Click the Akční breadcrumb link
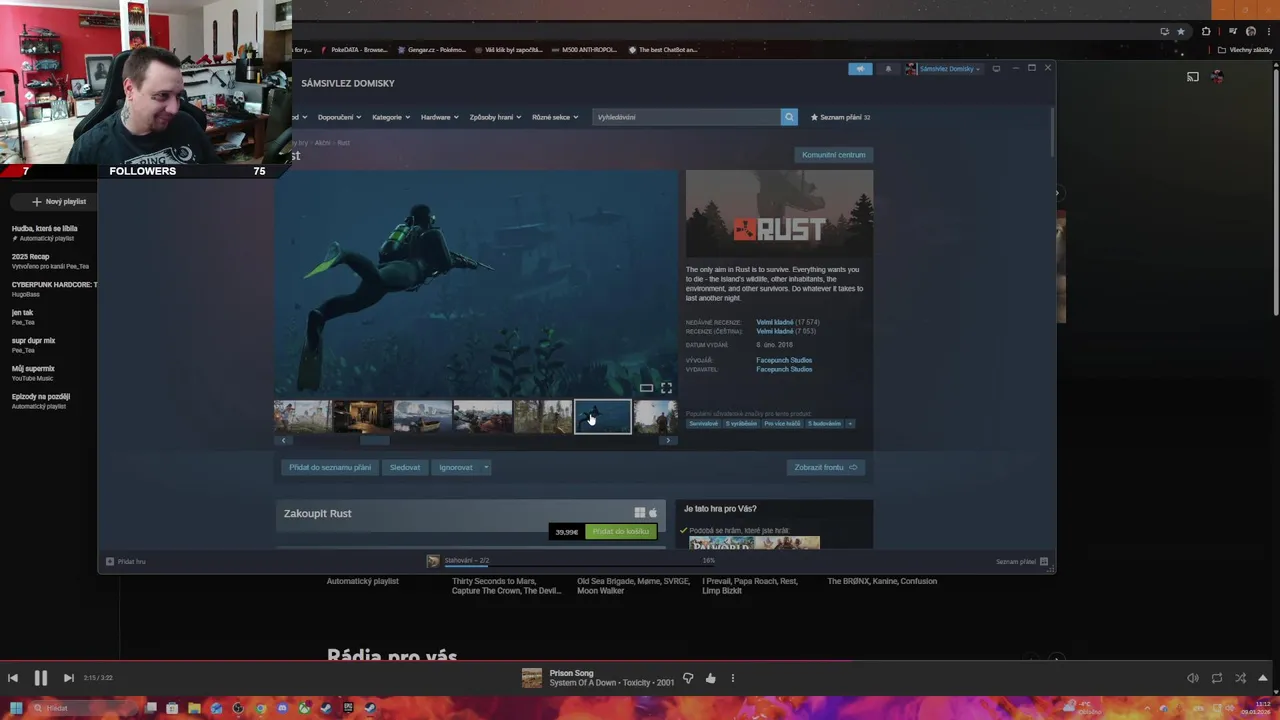 point(322,143)
